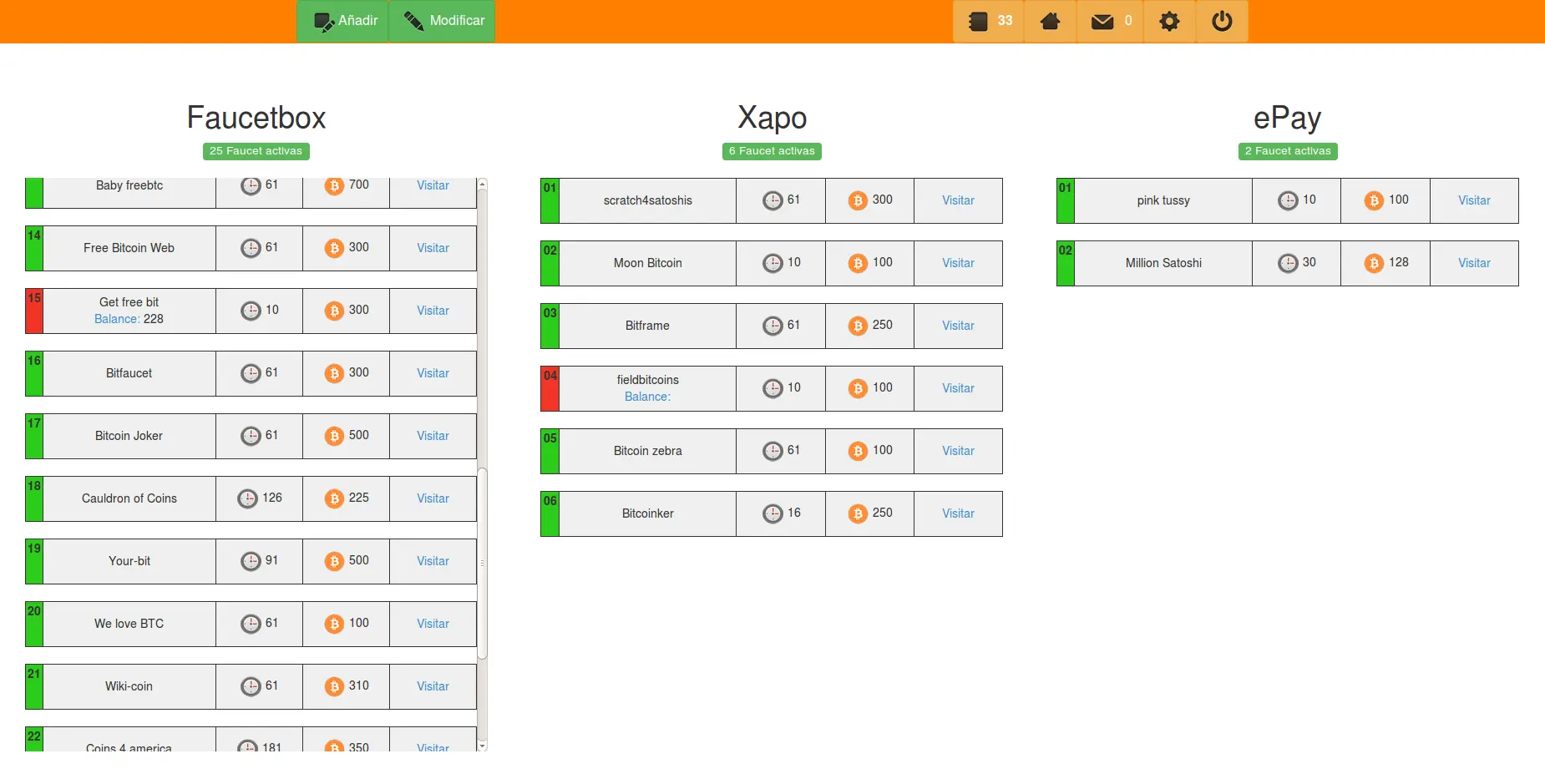Click the power logout icon
Screen dimensions: 1545x784
click(x=1222, y=21)
